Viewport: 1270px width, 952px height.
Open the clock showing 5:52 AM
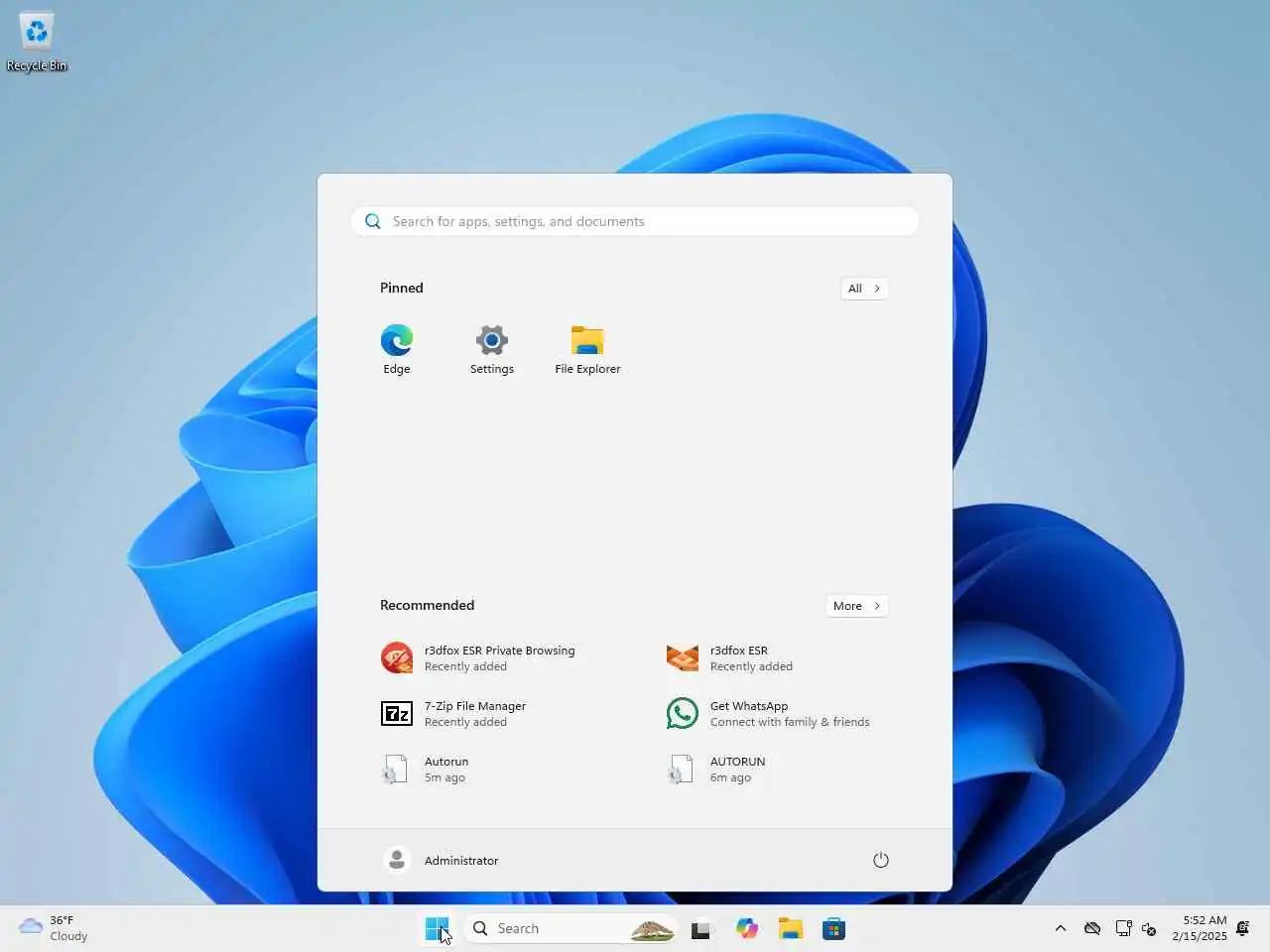click(x=1200, y=928)
